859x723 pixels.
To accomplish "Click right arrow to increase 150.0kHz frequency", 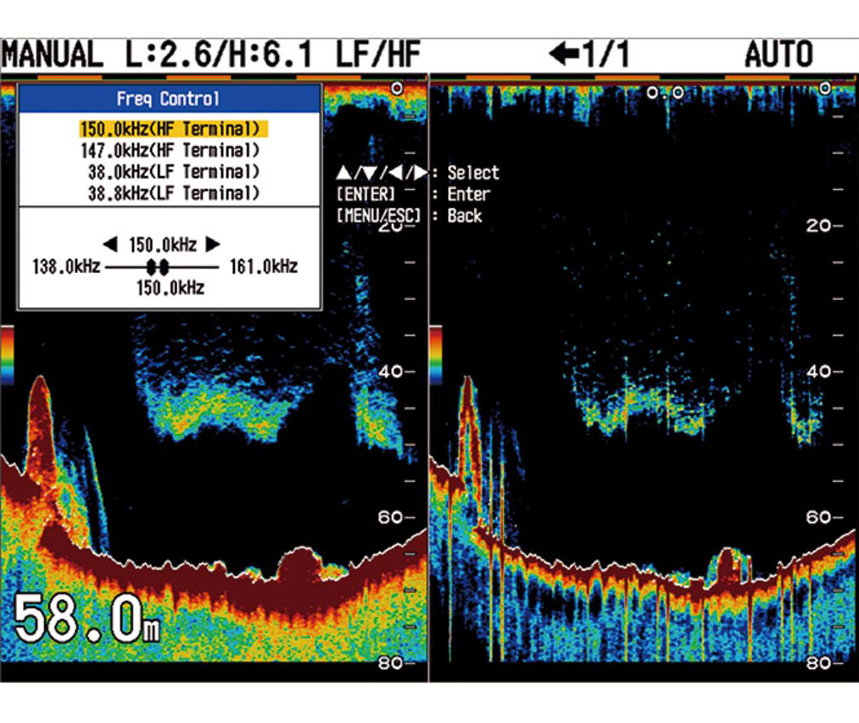I will 213,244.
